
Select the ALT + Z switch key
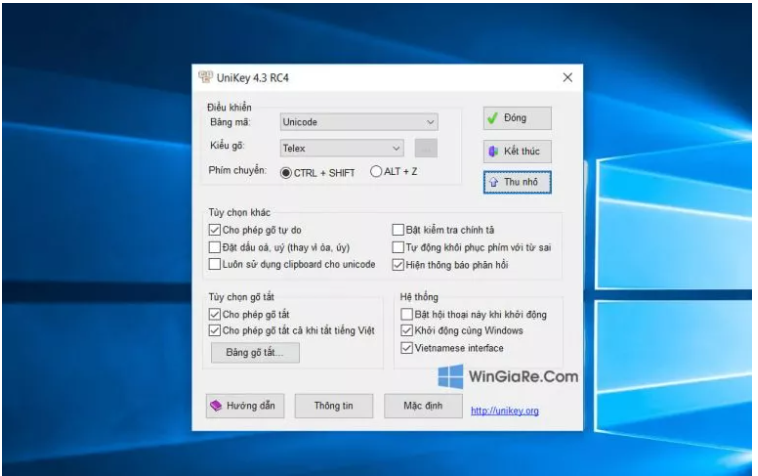coord(377,172)
